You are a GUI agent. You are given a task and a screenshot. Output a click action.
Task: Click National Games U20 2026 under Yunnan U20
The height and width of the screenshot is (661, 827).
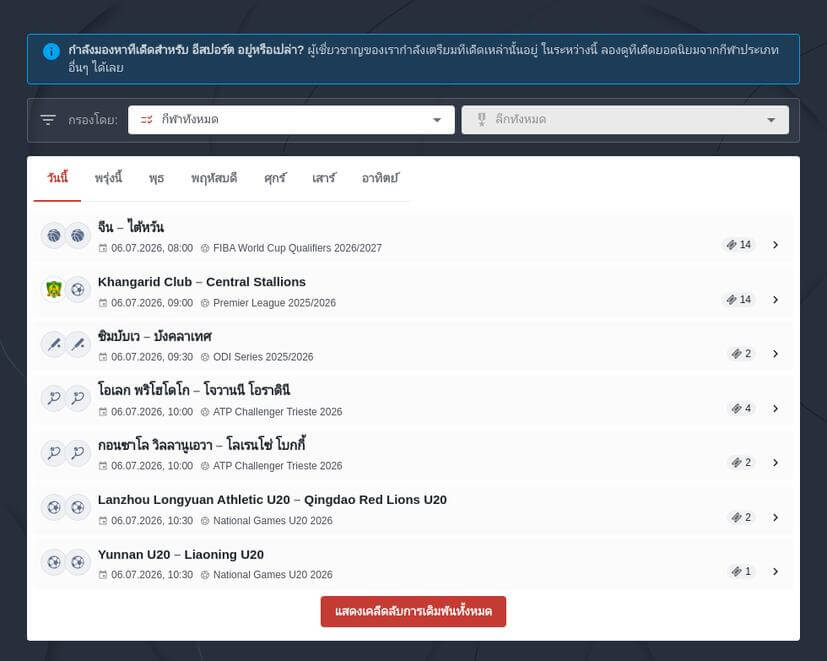pyautogui.click(x=273, y=574)
